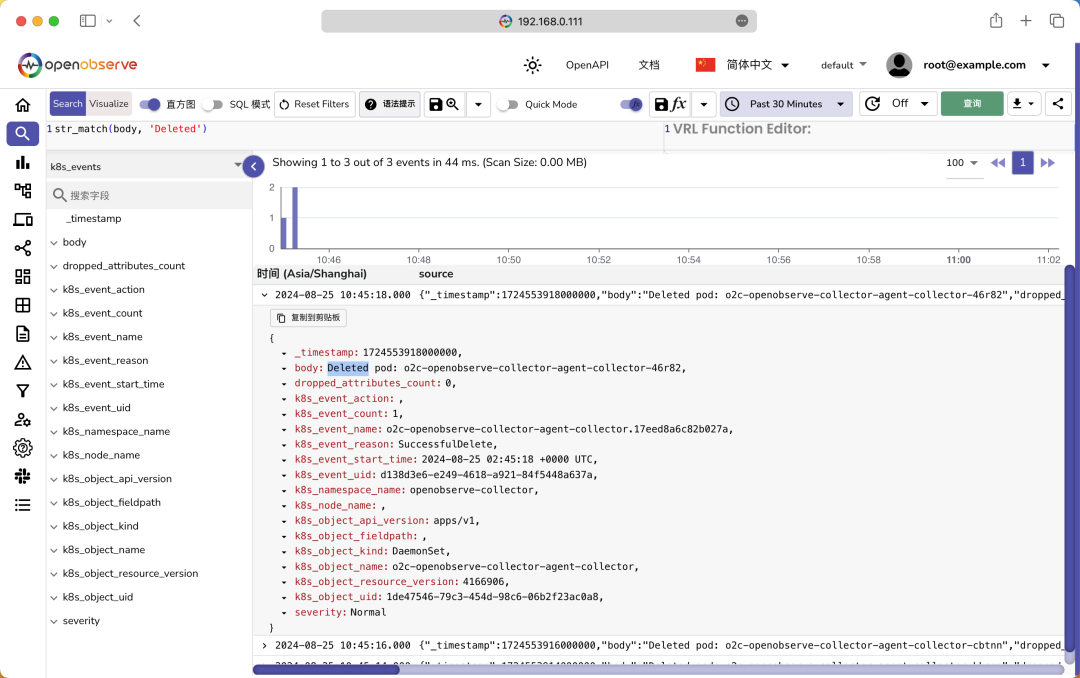The width and height of the screenshot is (1080, 678).
Task: Open the Dashboards sidebar icon
Action: coord(23,276)
